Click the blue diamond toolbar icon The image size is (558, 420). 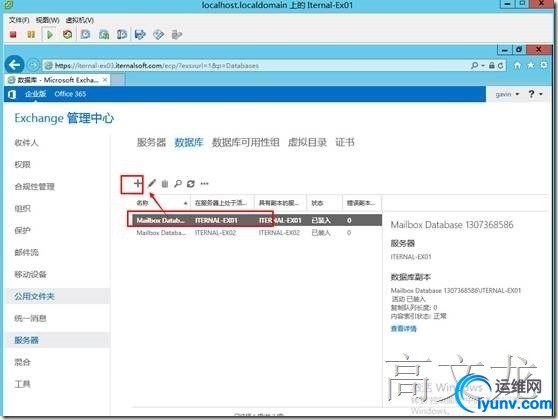158,35
